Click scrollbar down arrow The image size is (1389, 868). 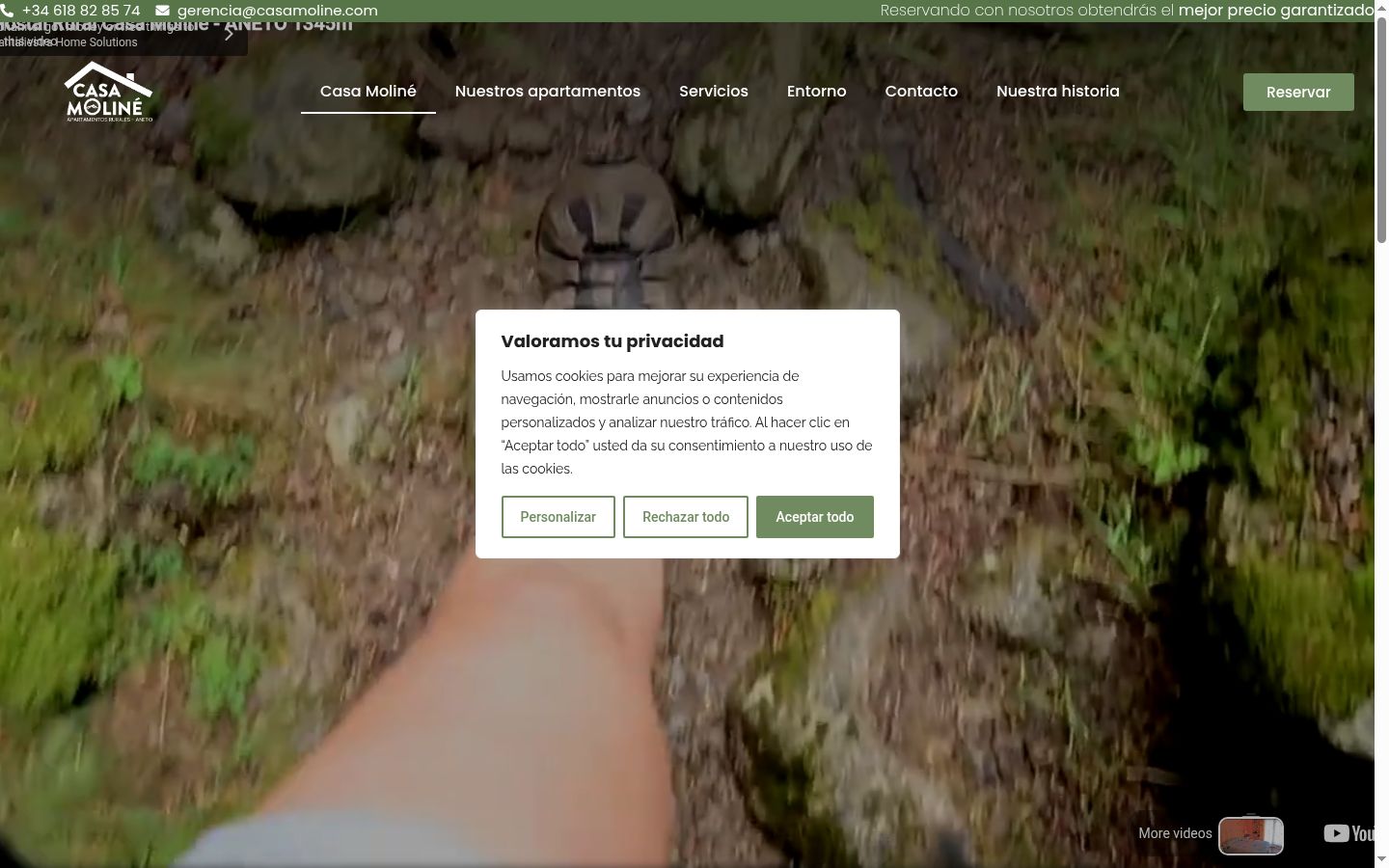click(x=1381, y=859)
